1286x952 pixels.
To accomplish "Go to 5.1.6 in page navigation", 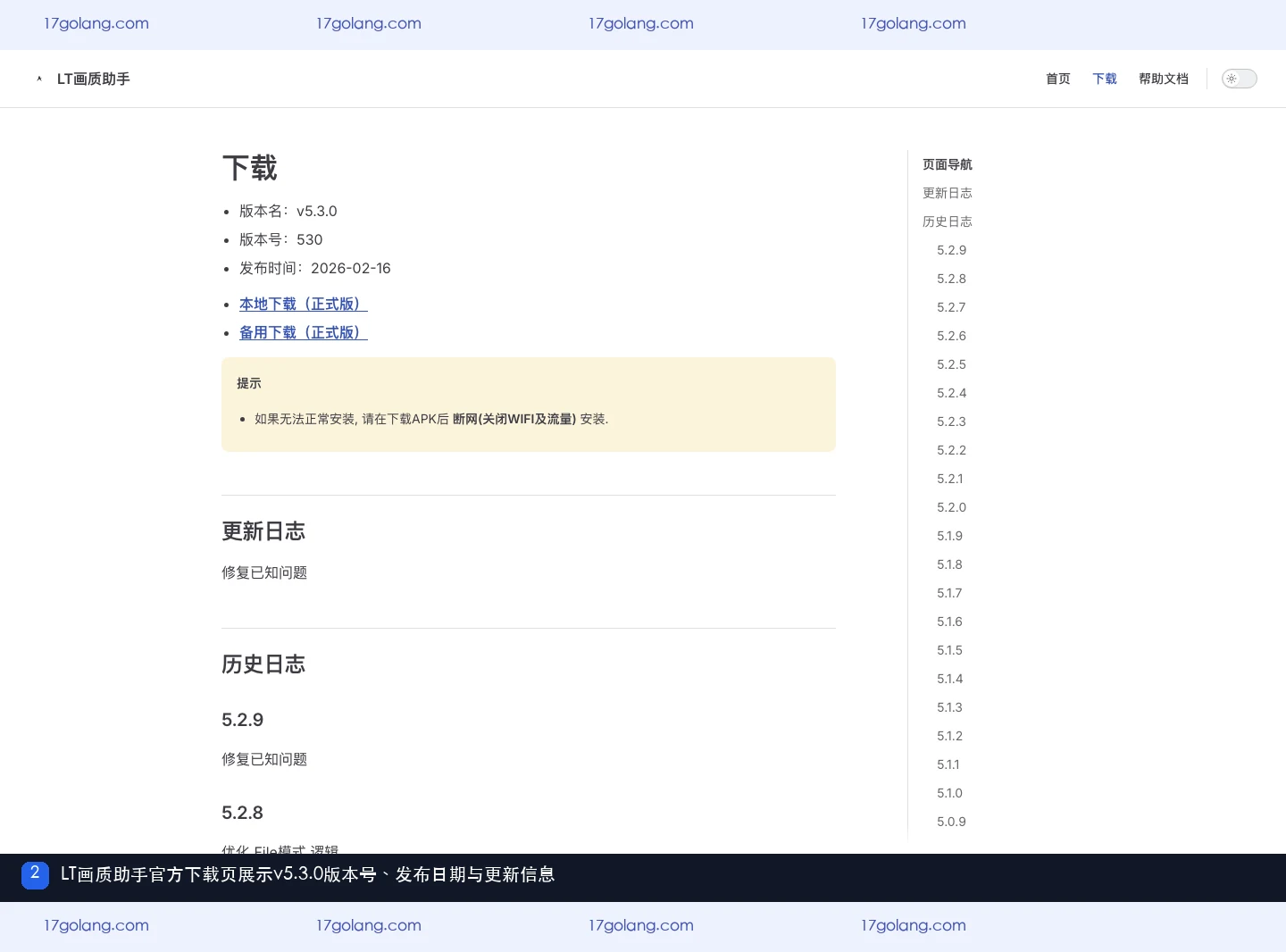I will pyautogui.click(x=949, y=622).
